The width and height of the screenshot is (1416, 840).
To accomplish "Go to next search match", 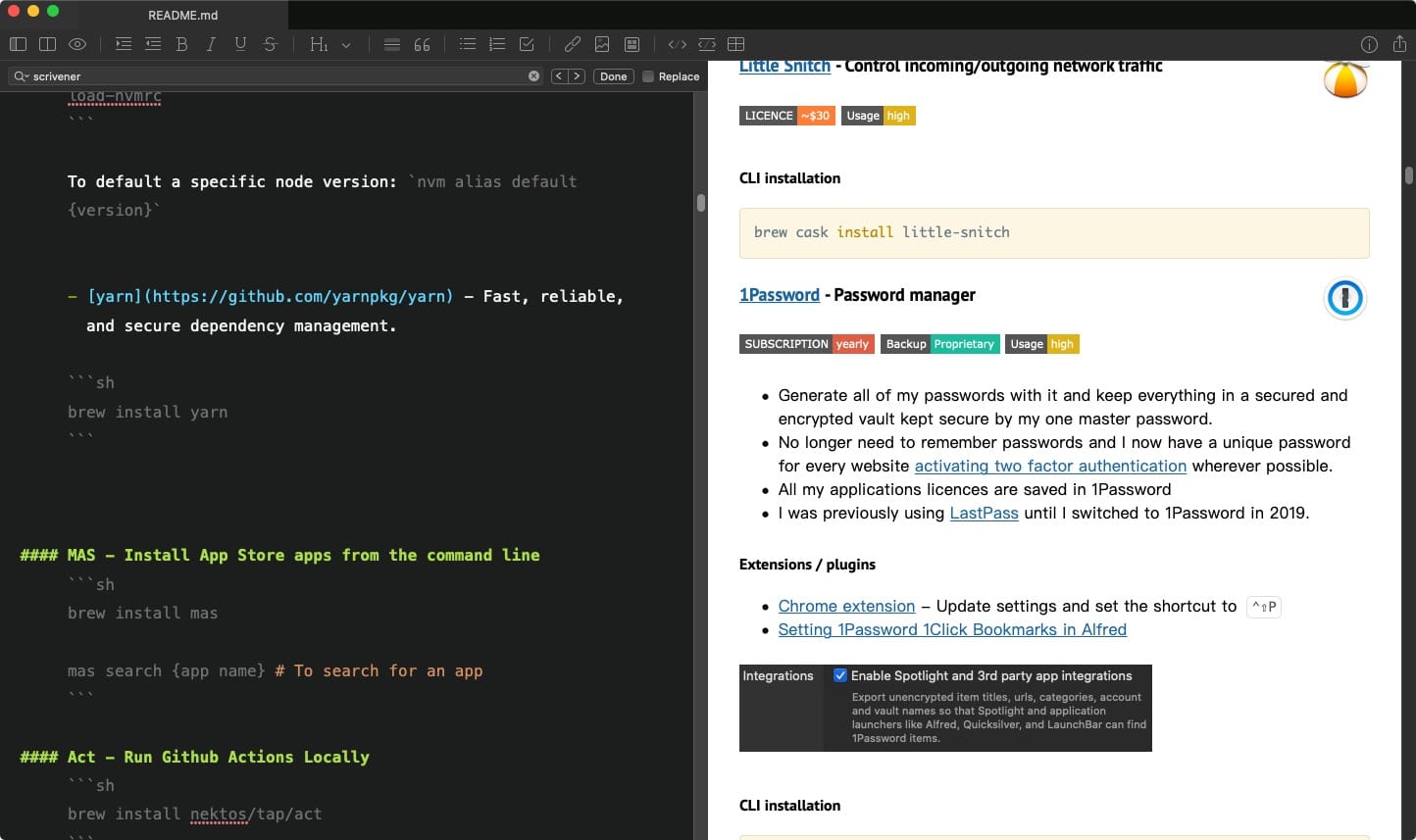I will coord(577,76).
